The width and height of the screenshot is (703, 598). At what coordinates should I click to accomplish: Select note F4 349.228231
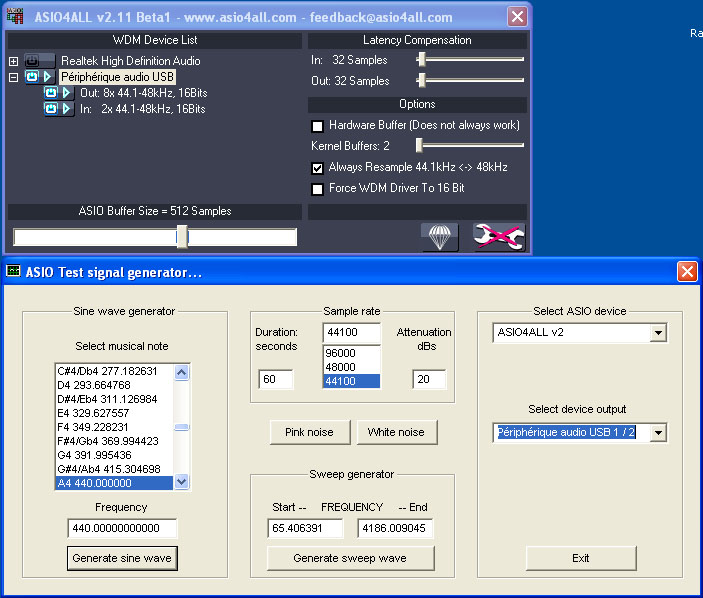114,427
